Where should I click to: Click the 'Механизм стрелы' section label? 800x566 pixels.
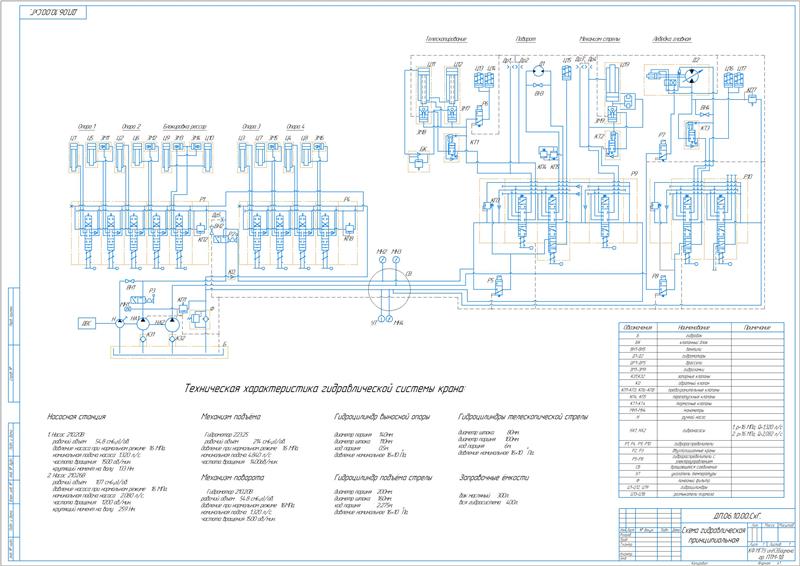[x=599, y=39]
